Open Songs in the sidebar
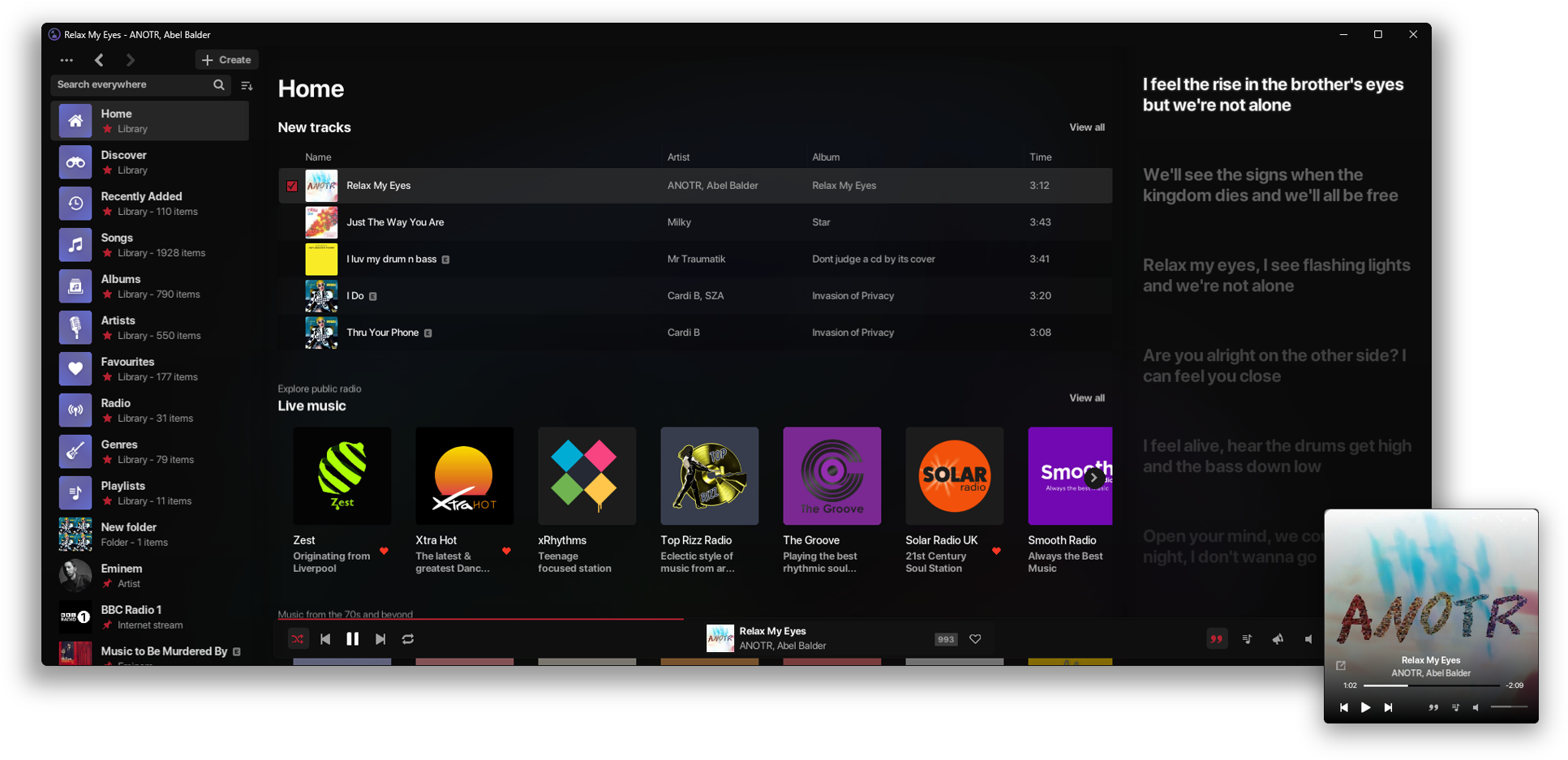Image resolution: width=1568 pixels, height=760 pixels. tap(150, 245)
